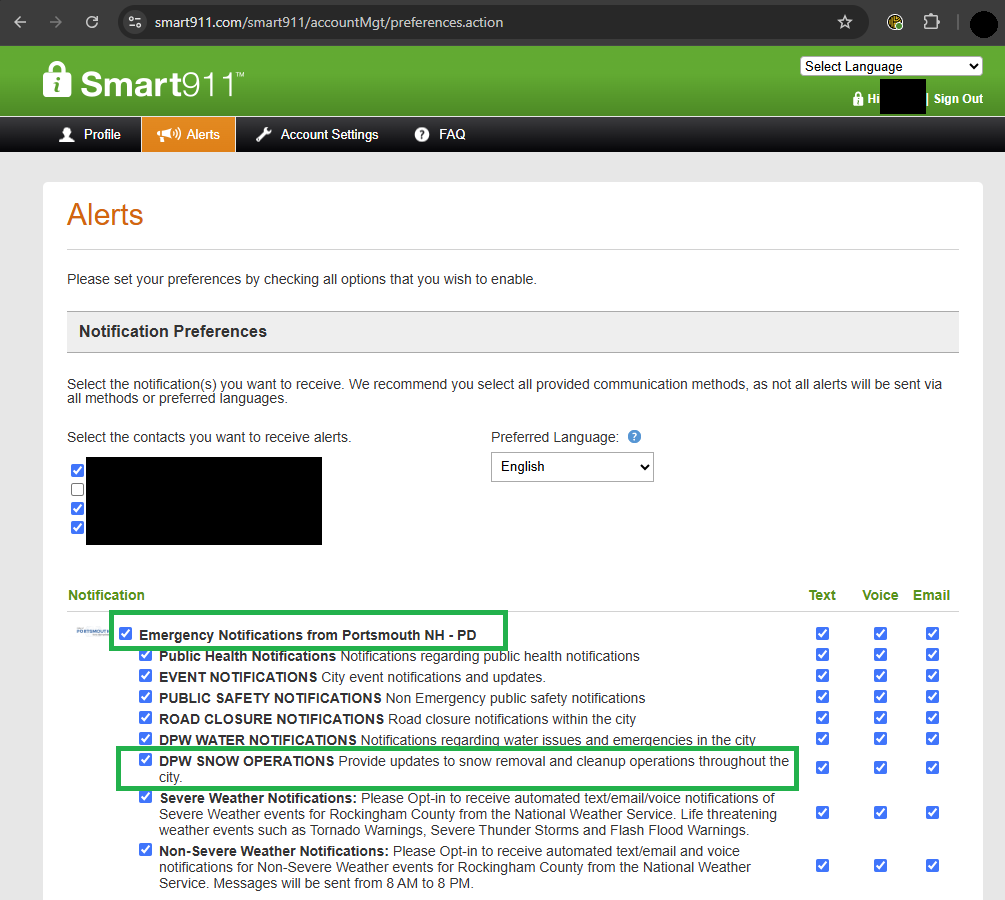
Task: Click the Smart911 logo
Action: tap(144, 81)
